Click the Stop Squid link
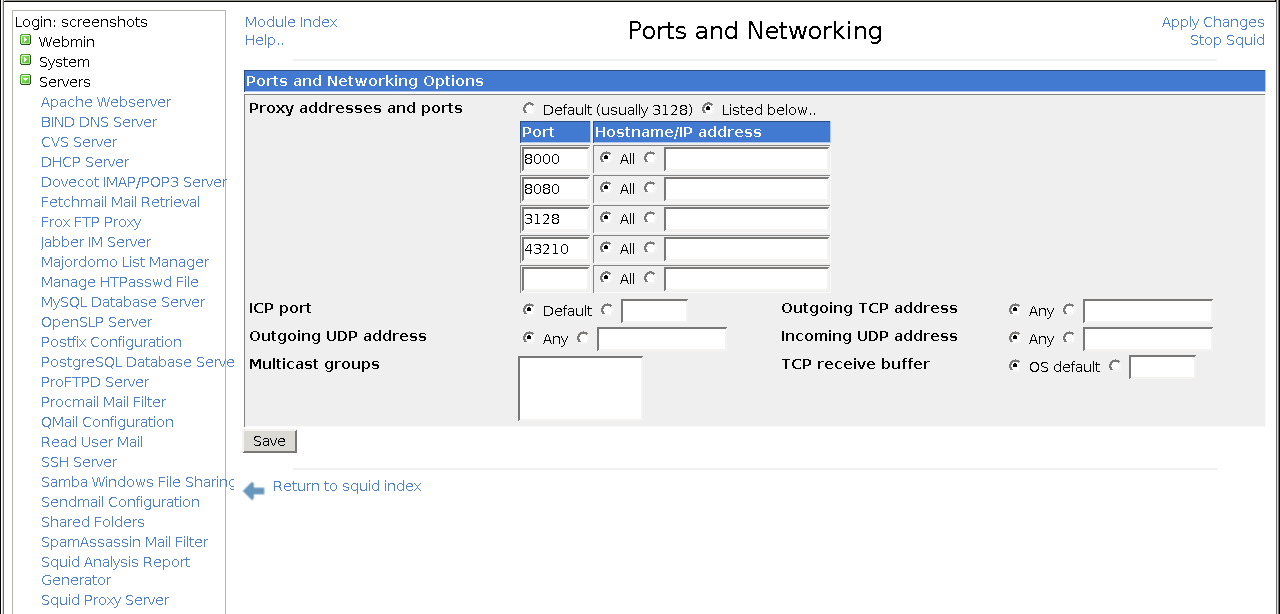 pos(1227,40)
